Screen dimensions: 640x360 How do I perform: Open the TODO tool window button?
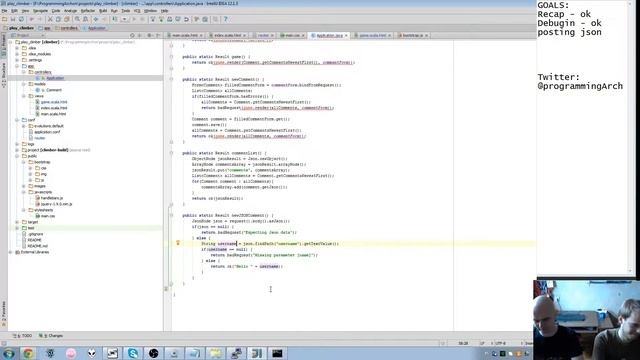[23, 336]
